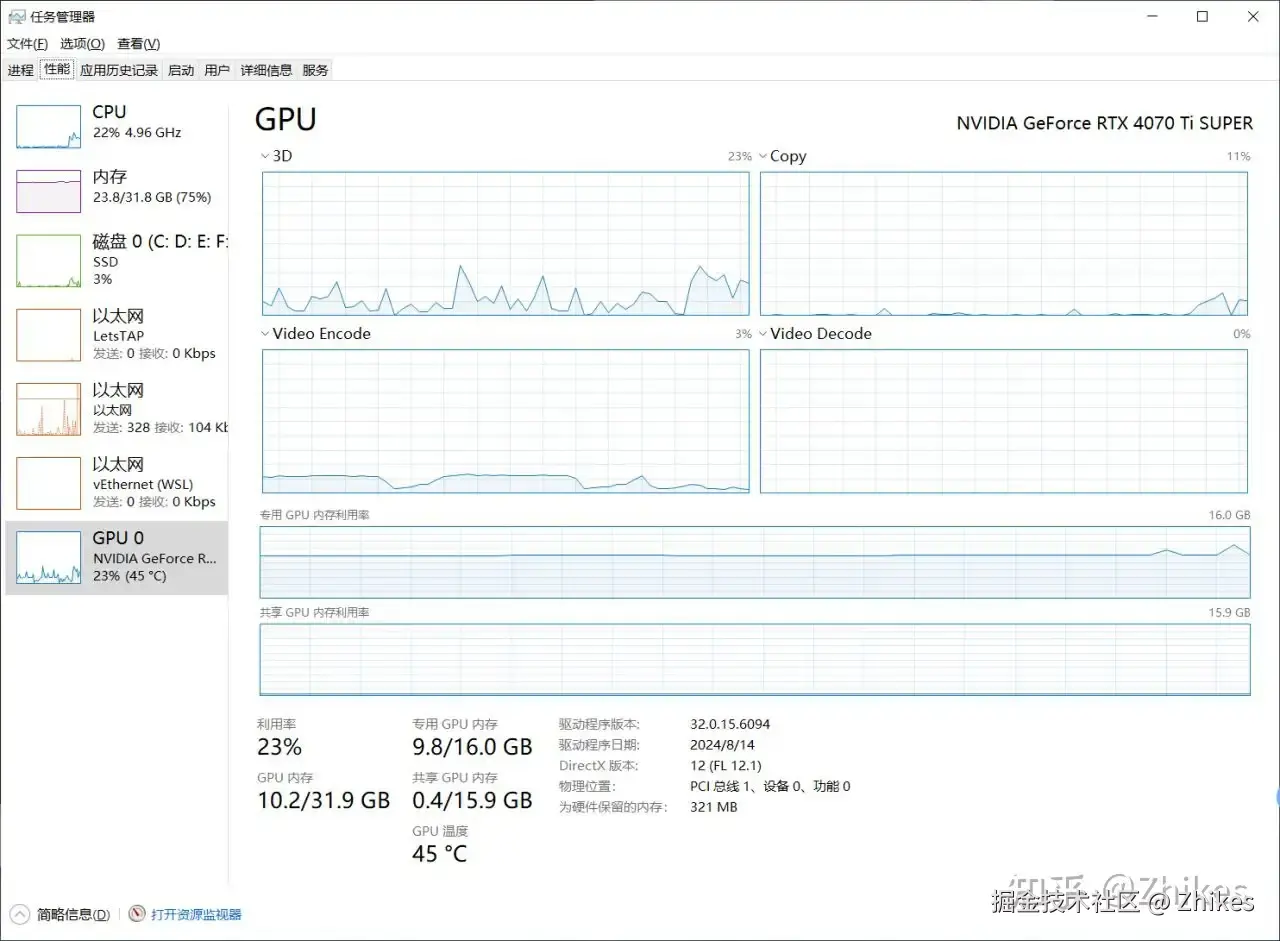Click the 16.0 GB graph scale label

[x=1229, y=515]
